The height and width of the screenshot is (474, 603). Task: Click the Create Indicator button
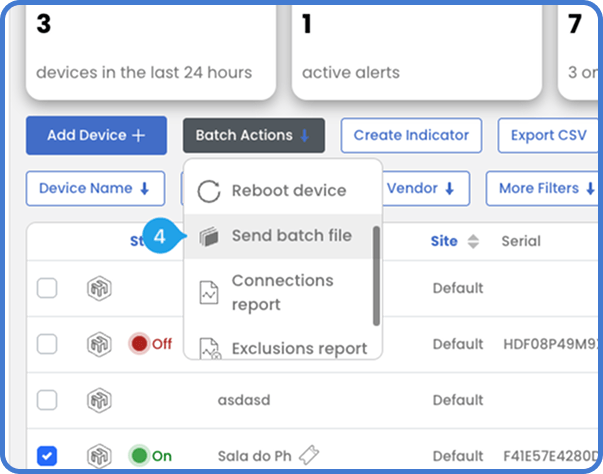click(x=411, y=135)
